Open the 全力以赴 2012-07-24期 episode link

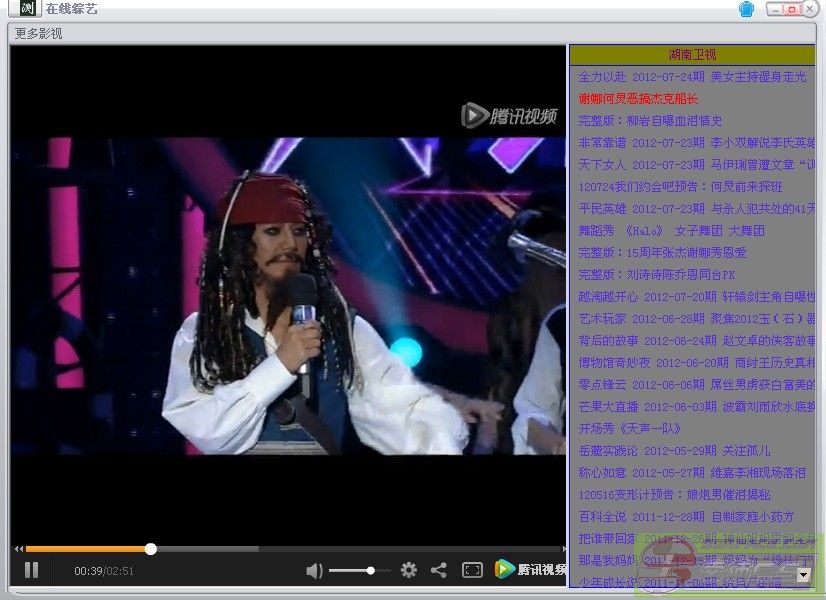pyautogui.click(x=691, y=77)
